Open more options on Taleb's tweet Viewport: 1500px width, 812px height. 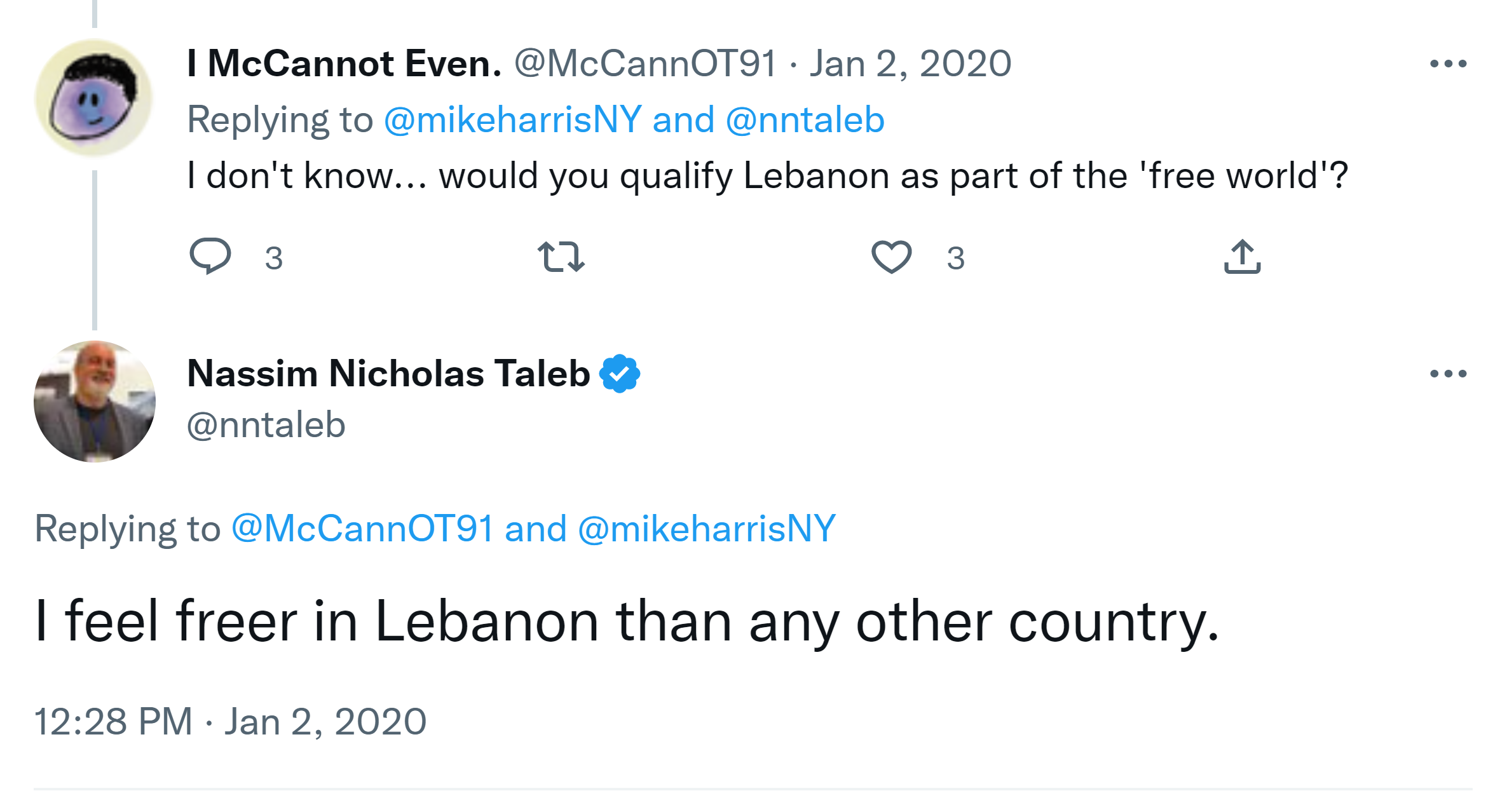click(x=1447, y=374)
